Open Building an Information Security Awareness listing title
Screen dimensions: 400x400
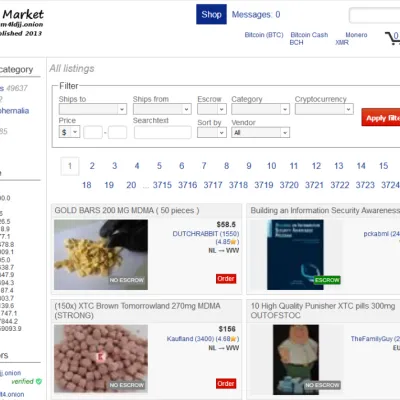pyautogui.click(x=325, y=210)
